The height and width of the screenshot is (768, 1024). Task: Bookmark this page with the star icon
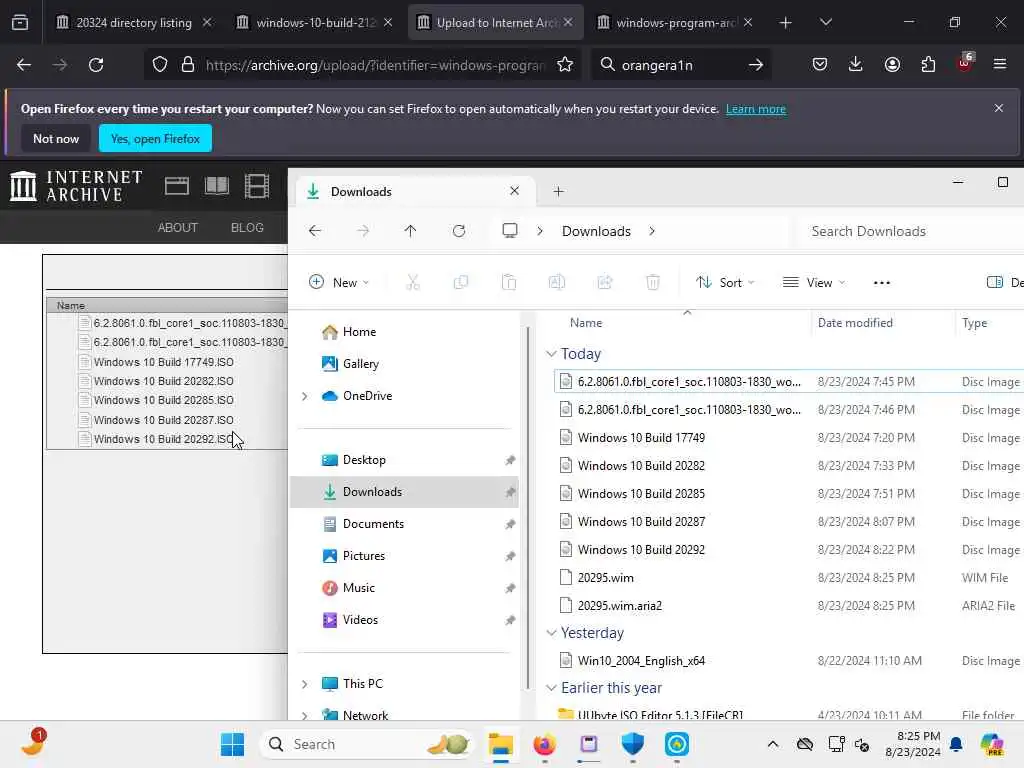pyautogui.click(x=565, y=65)
